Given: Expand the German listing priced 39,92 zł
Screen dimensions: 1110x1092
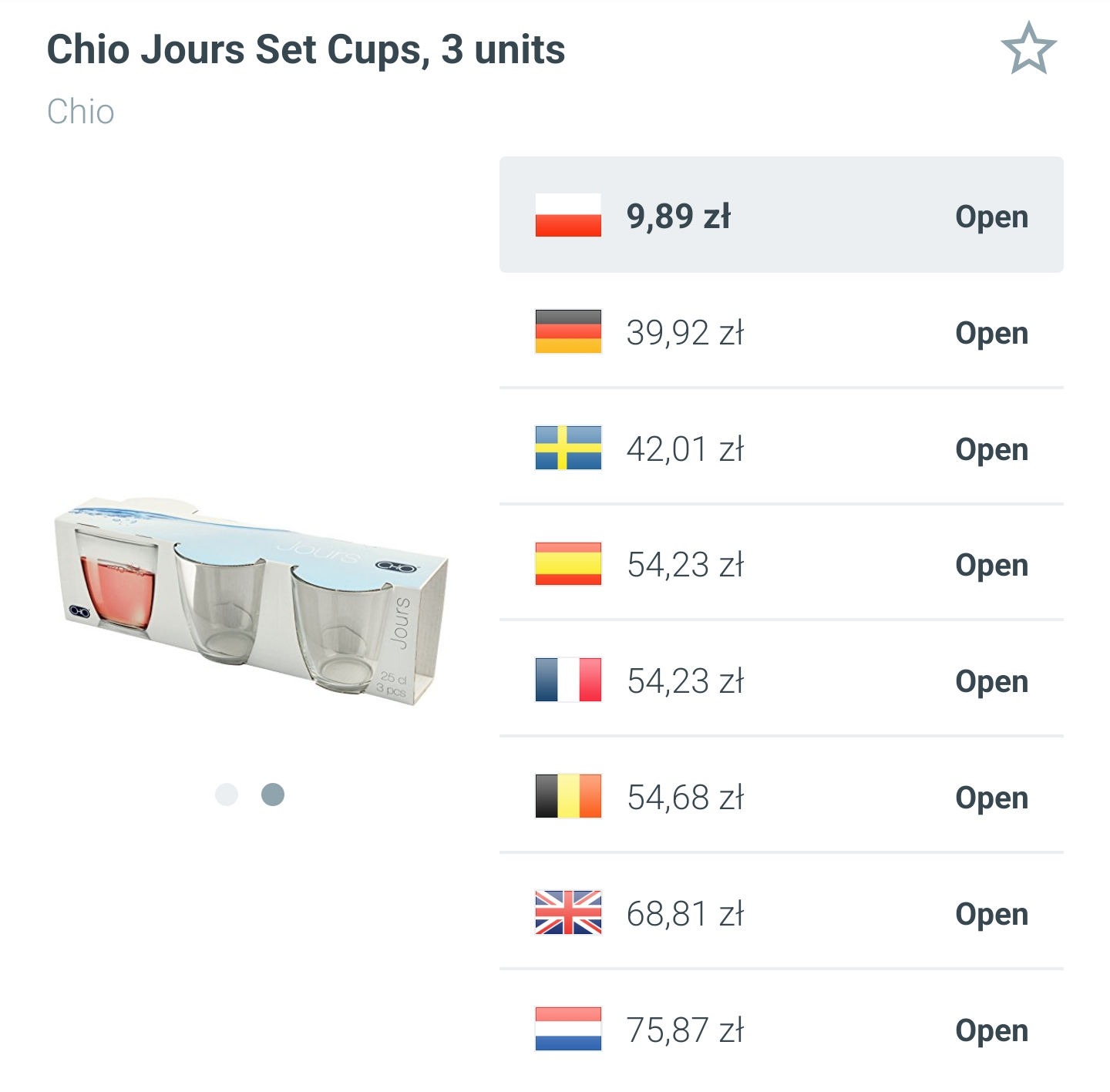Looking at the screenshot, I should (991, 333).
